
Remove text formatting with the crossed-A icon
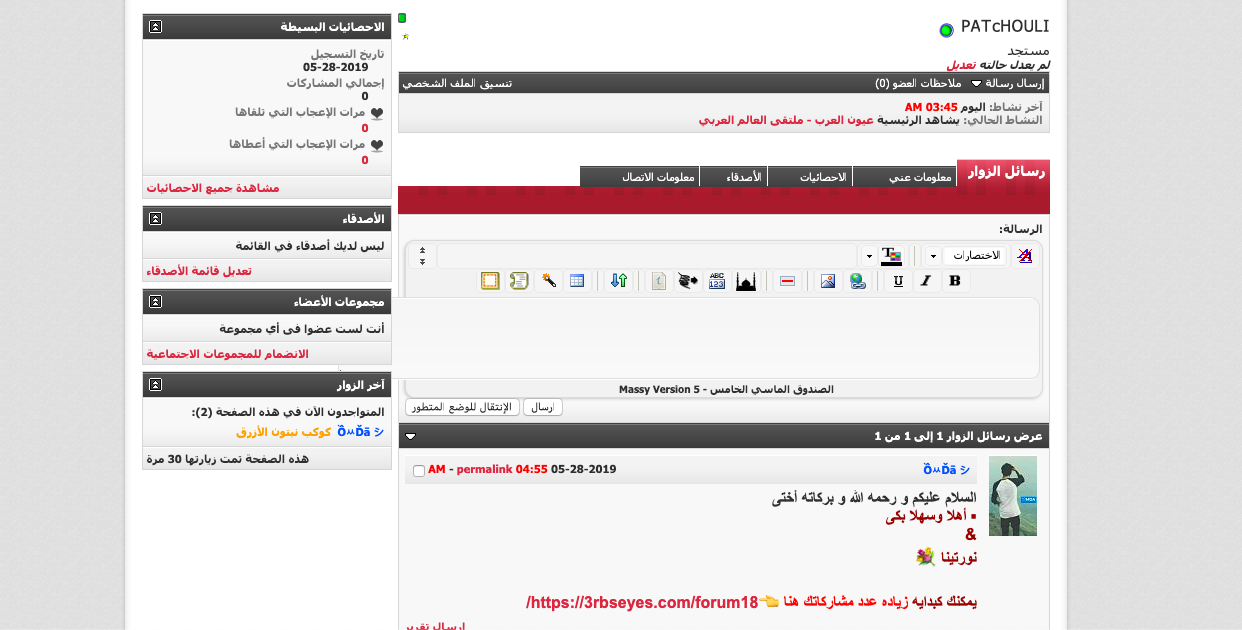point(1025,256)
